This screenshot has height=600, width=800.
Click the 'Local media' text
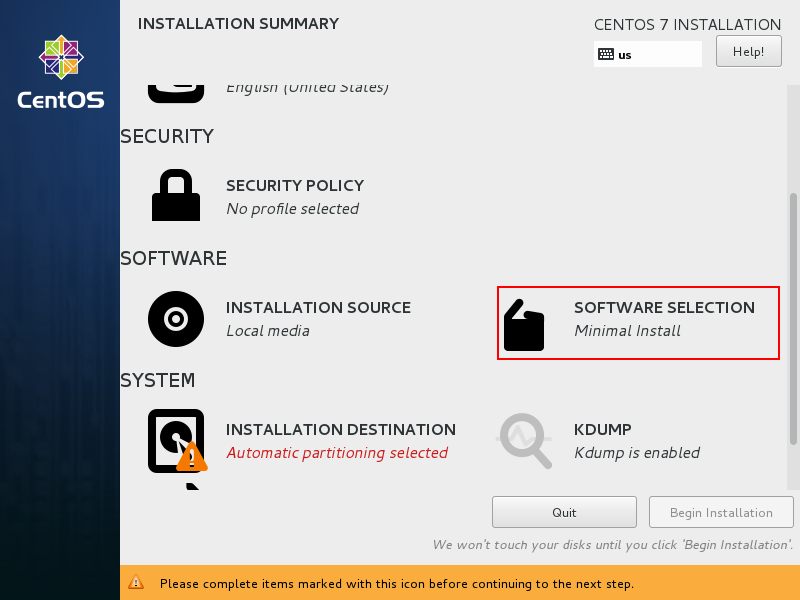[x=268, y=331]
